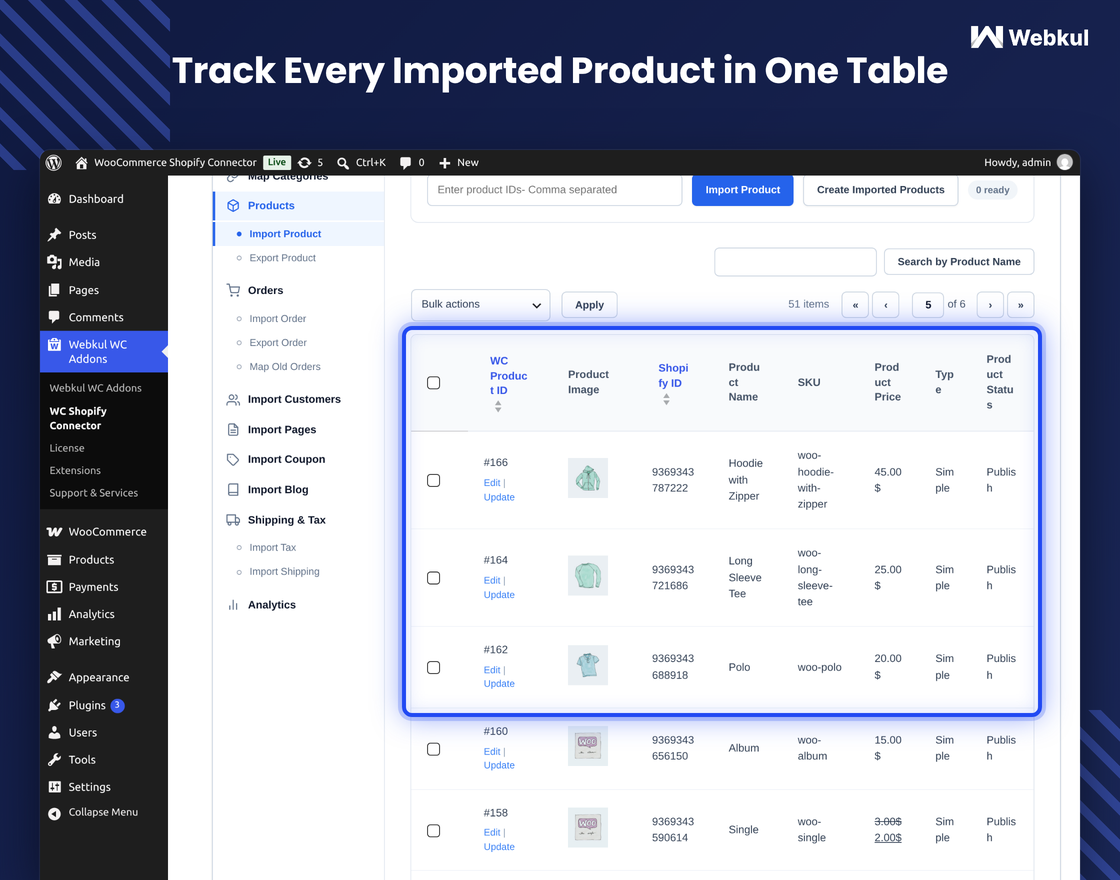Click the Plugins plug icon
Image resolution: width=1120 pixels, height=880 pixels.
coord(54,706)
